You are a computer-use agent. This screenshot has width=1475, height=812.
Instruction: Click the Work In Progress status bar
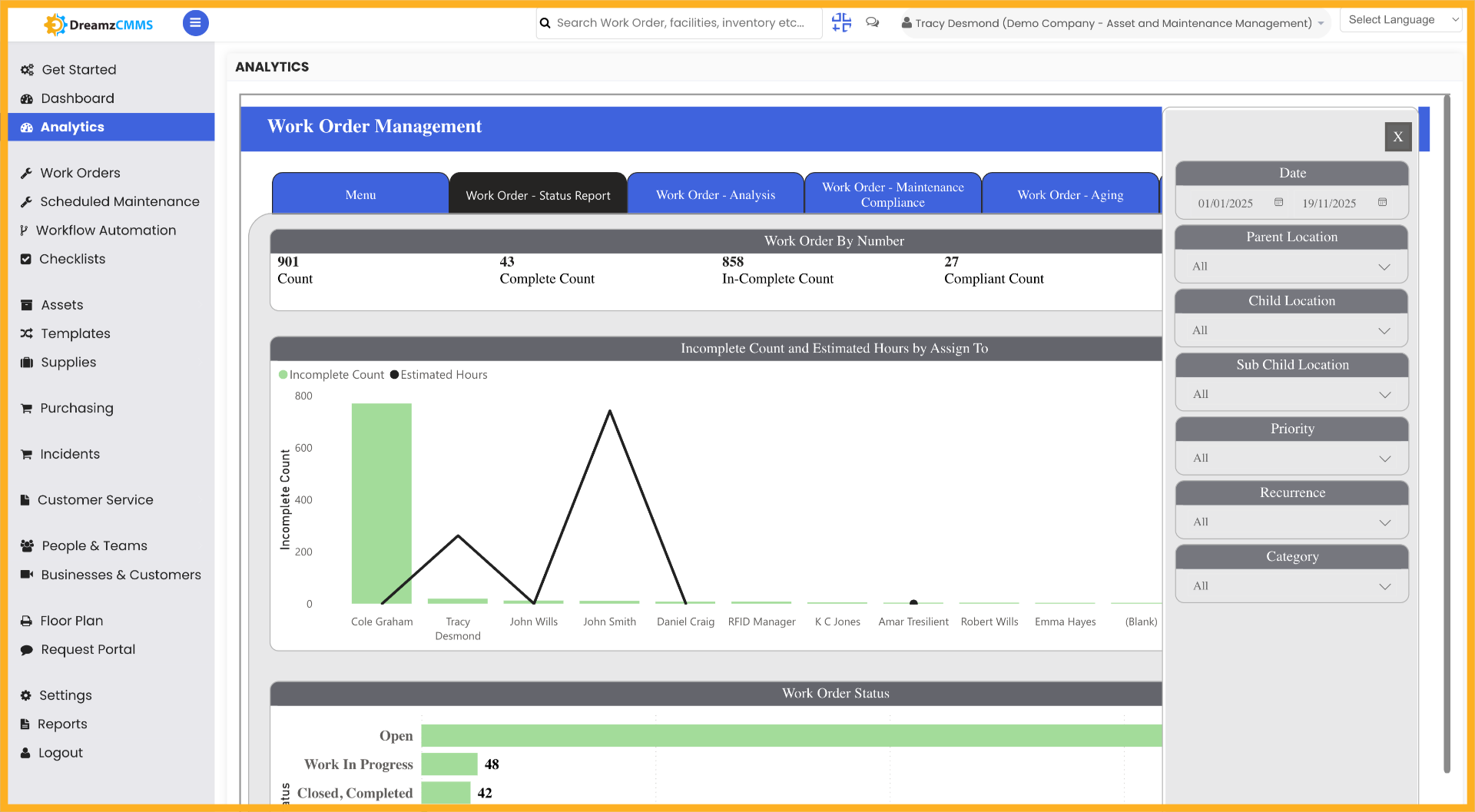point(449,764)
